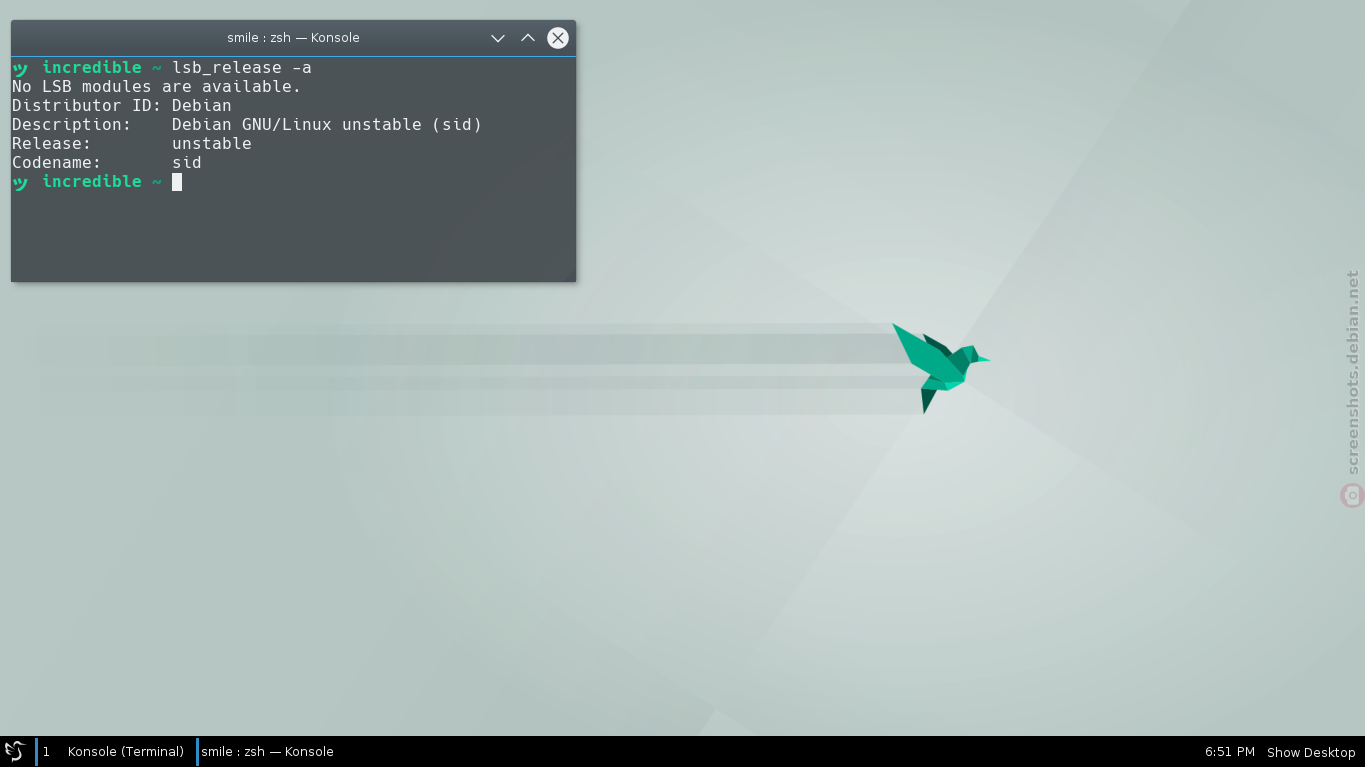Viewport: 1365px width, 767px height.
Task: Open the application launcher bird icon
Action: [14, 751]
